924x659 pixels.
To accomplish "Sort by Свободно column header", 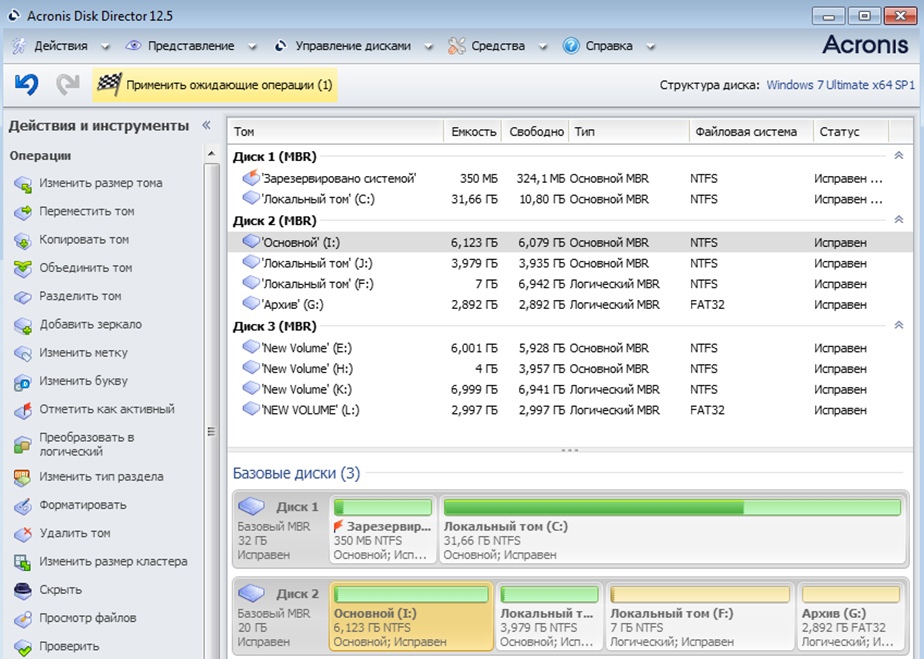I will [x=536, y=132].
